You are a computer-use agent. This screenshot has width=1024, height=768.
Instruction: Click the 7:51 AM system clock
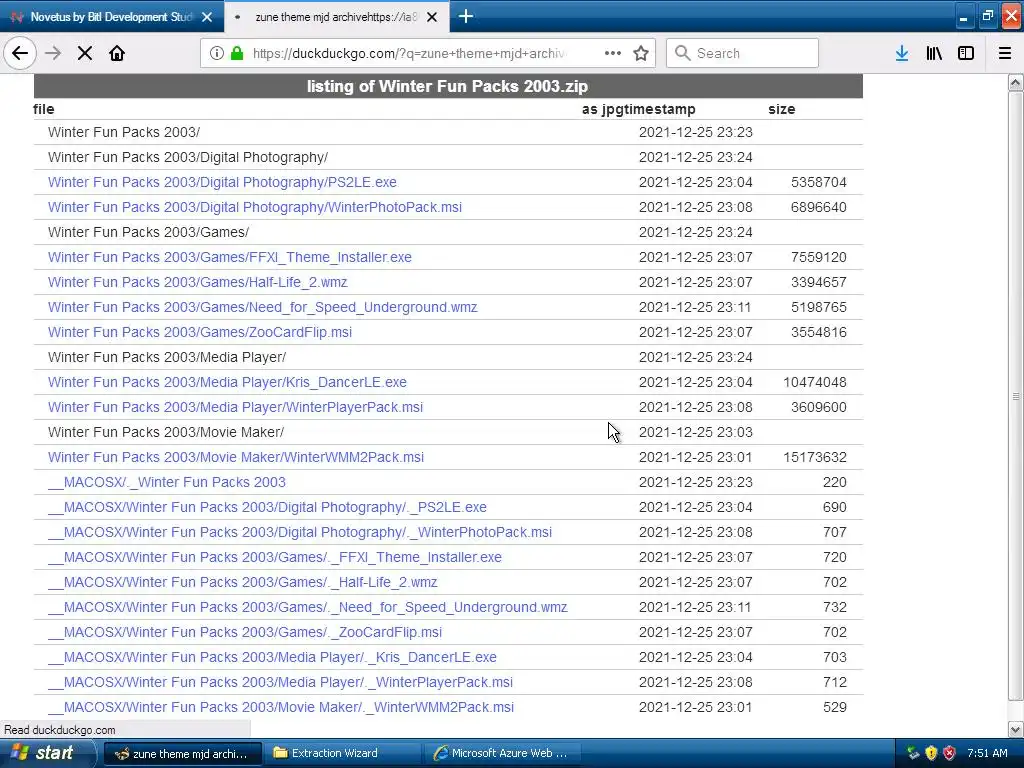987,753
